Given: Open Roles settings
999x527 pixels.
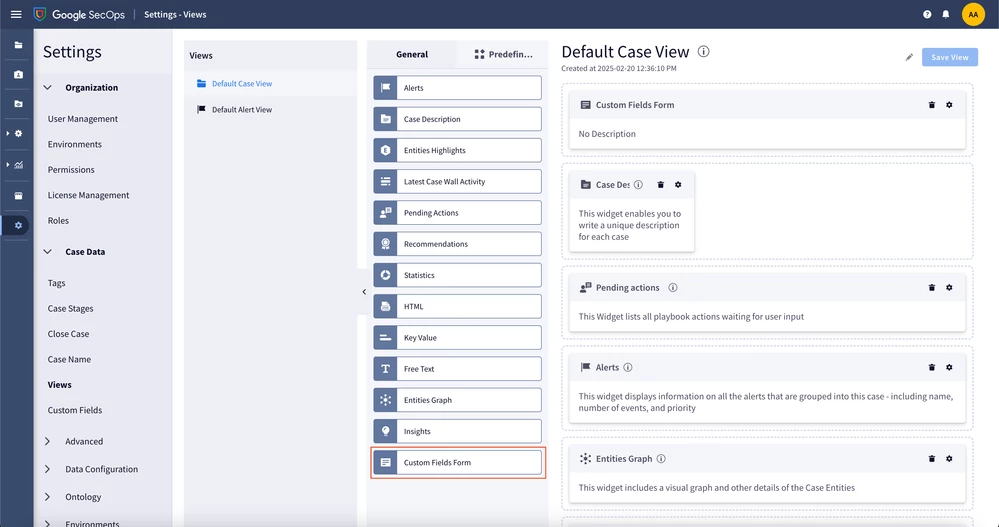Looking at the screenshot, I should tap(58, 220).
